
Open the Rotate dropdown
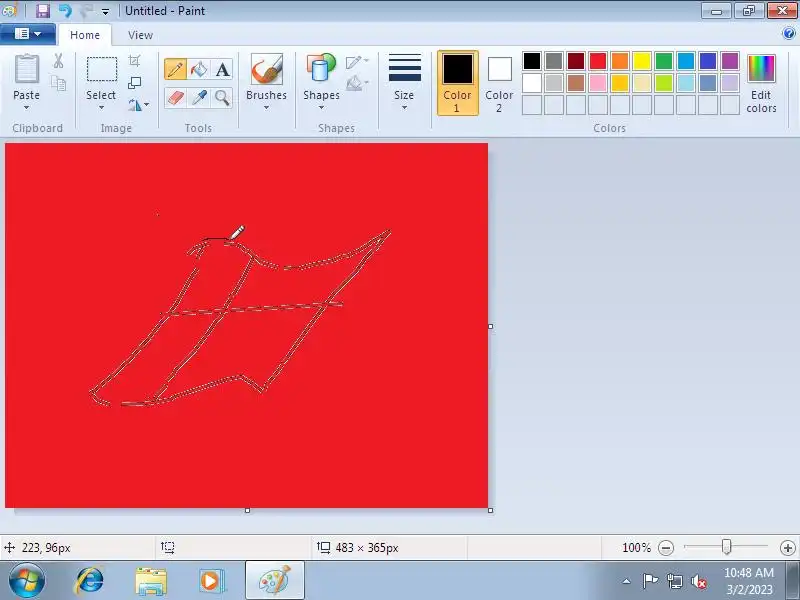pos(138,105)
